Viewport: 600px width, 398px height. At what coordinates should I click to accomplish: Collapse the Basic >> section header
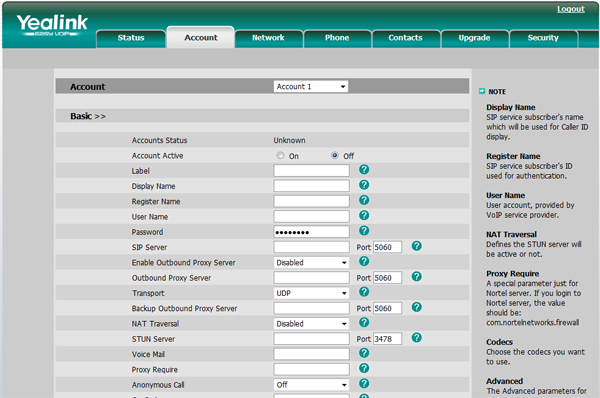click(88, 116)
